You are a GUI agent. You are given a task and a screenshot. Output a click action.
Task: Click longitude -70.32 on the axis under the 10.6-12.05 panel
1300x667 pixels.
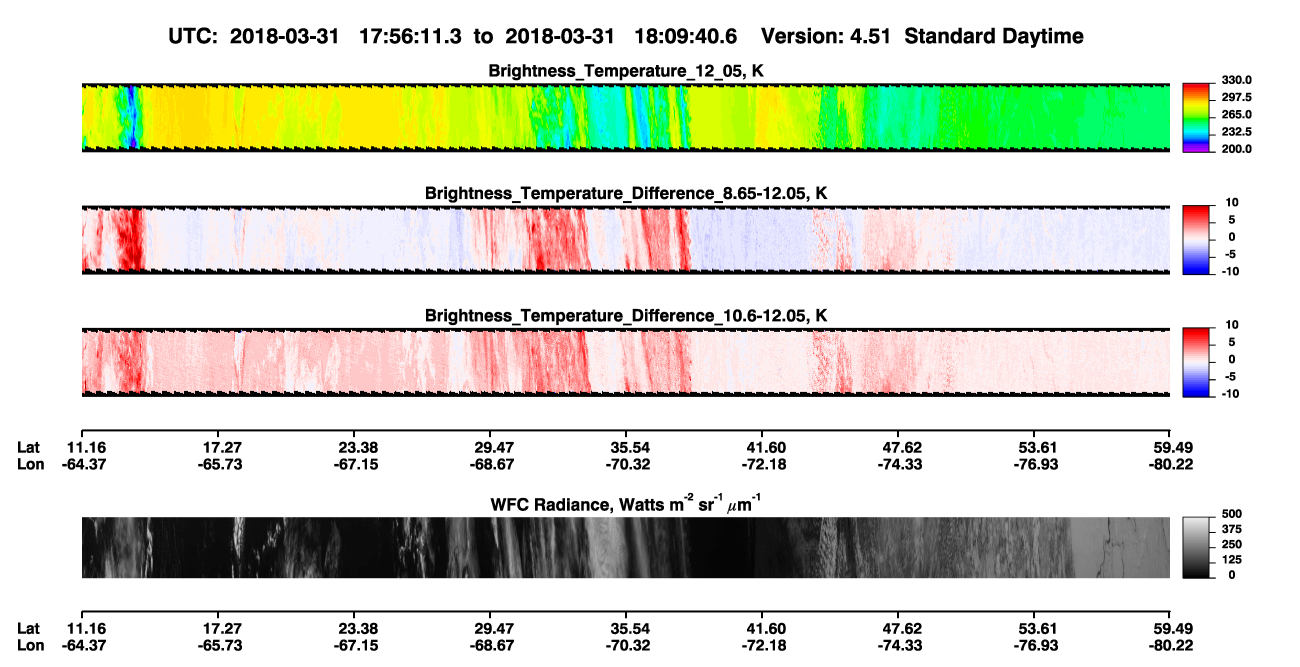[x=626, y=464]
